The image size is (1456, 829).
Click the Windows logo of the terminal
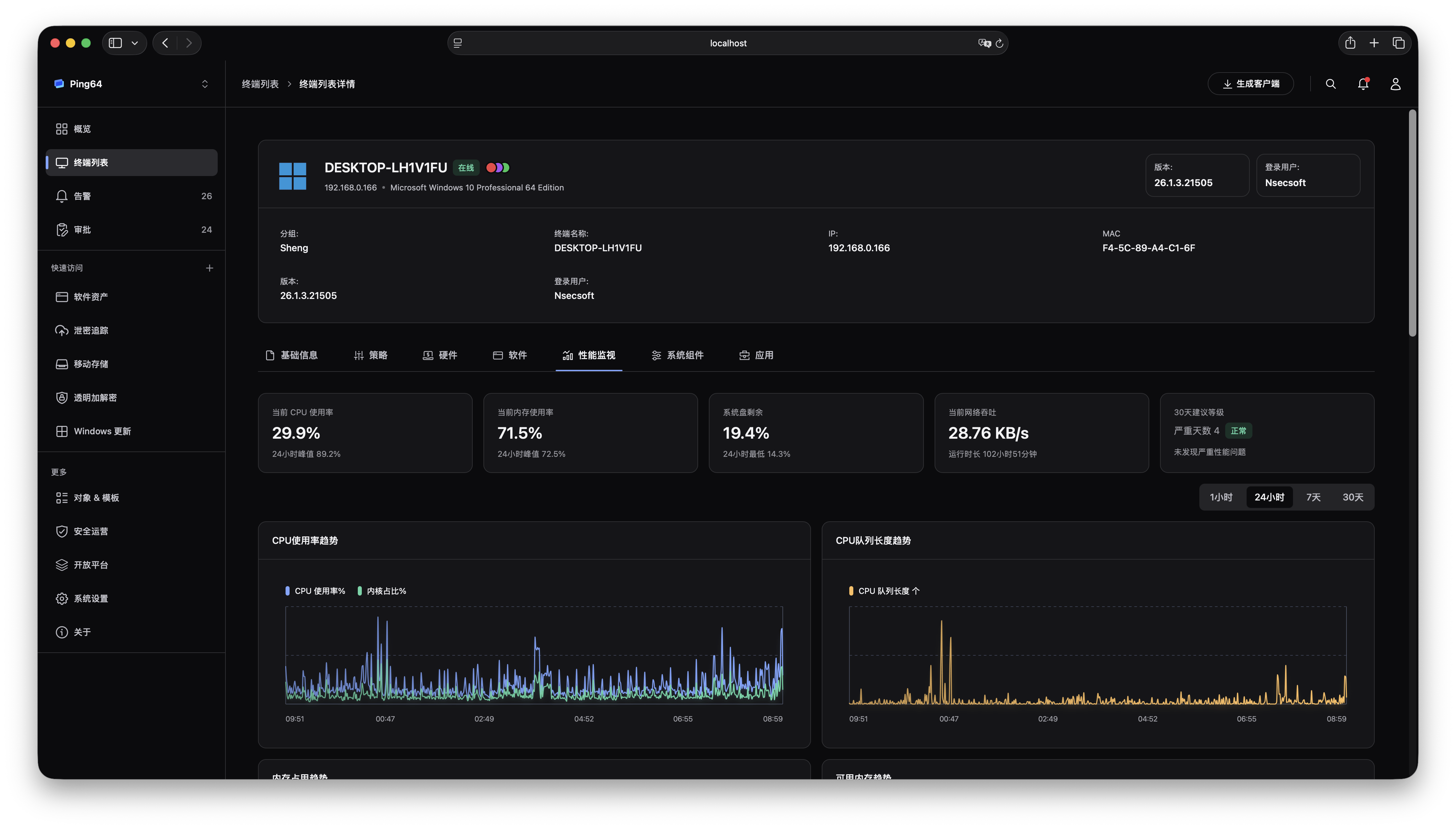(x=293, y=176)
